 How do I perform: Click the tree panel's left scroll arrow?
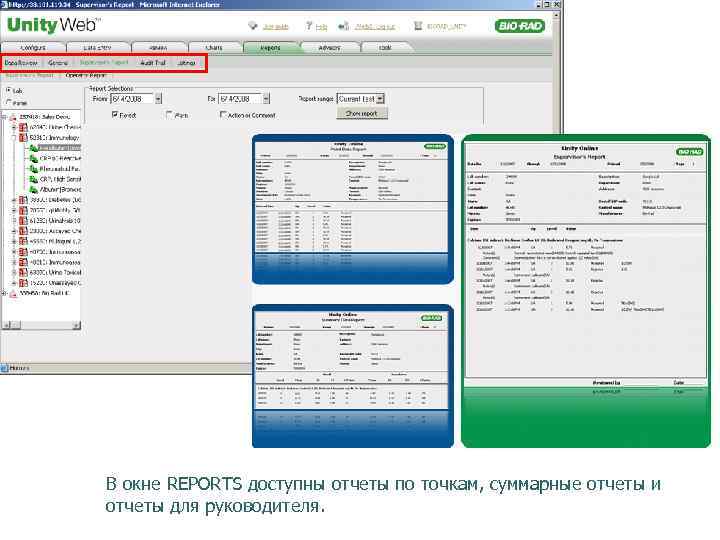pos(6,325)
